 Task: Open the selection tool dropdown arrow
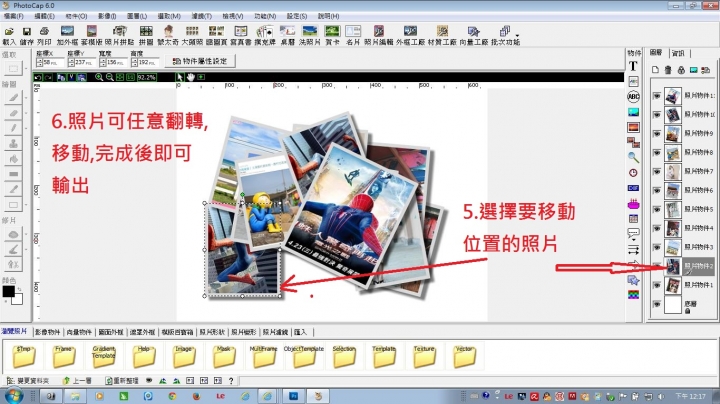26,68
